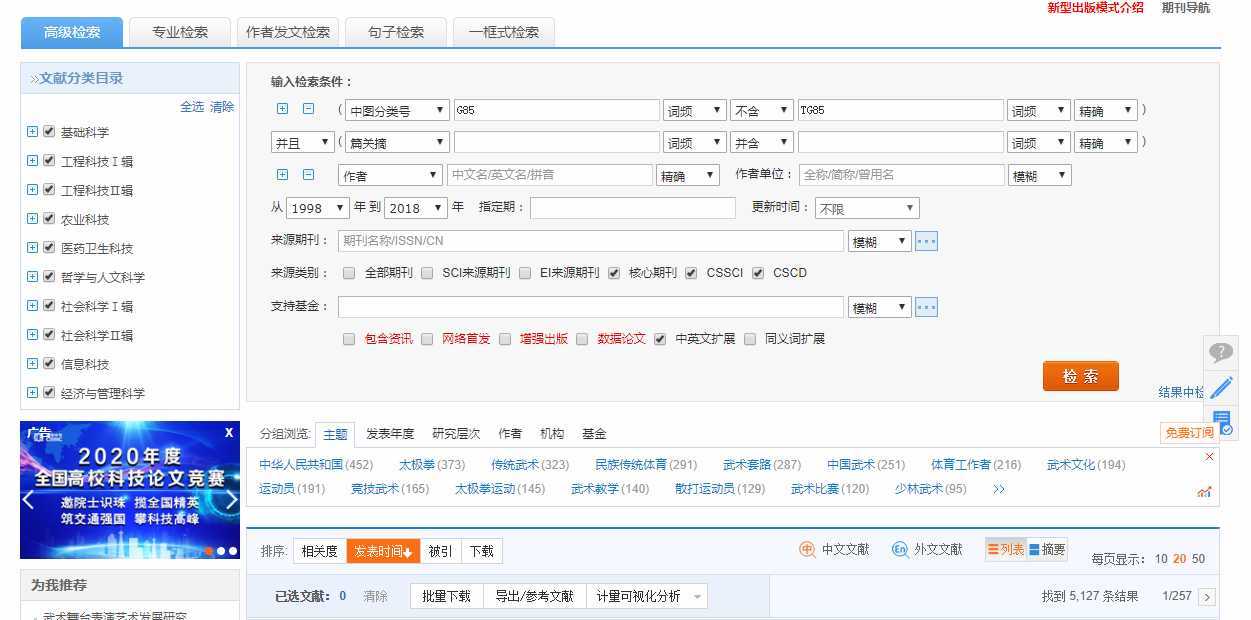Viewport: 1251px width, 620px height.
Task: Open the end year 2018 dropdown
Action: 415,208
